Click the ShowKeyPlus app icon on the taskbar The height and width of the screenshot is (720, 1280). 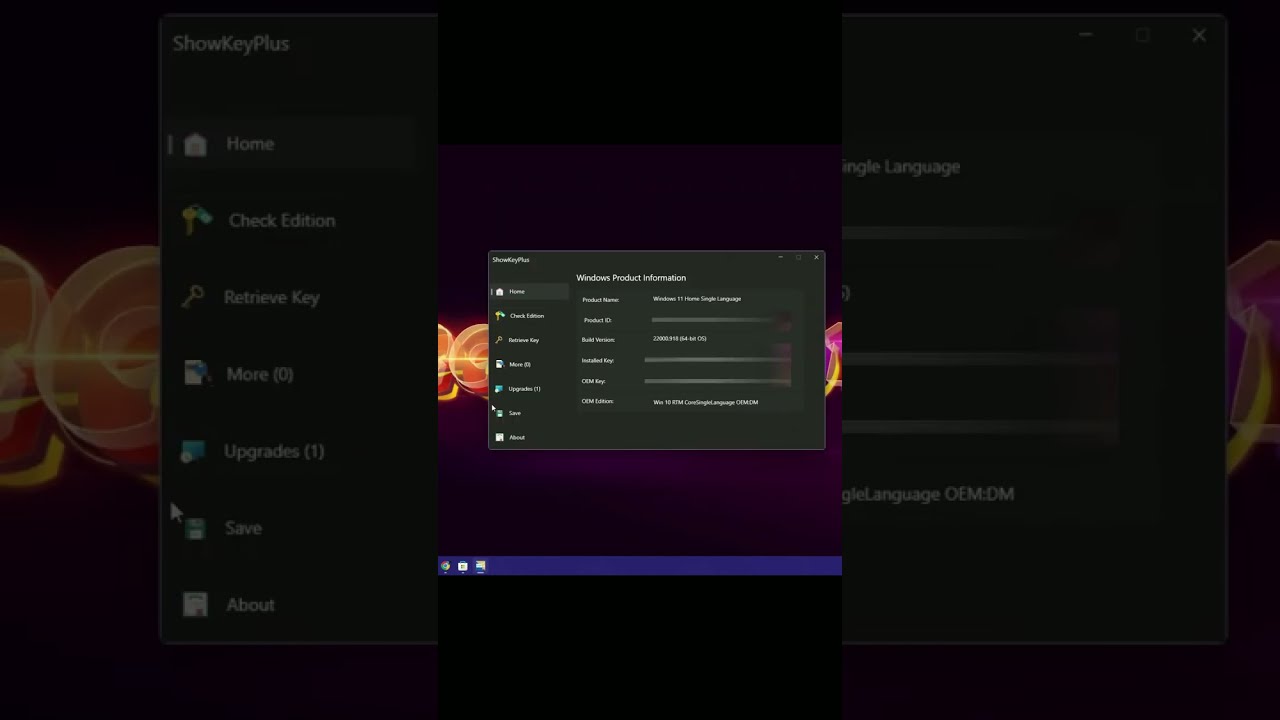(x=481, y=566)
